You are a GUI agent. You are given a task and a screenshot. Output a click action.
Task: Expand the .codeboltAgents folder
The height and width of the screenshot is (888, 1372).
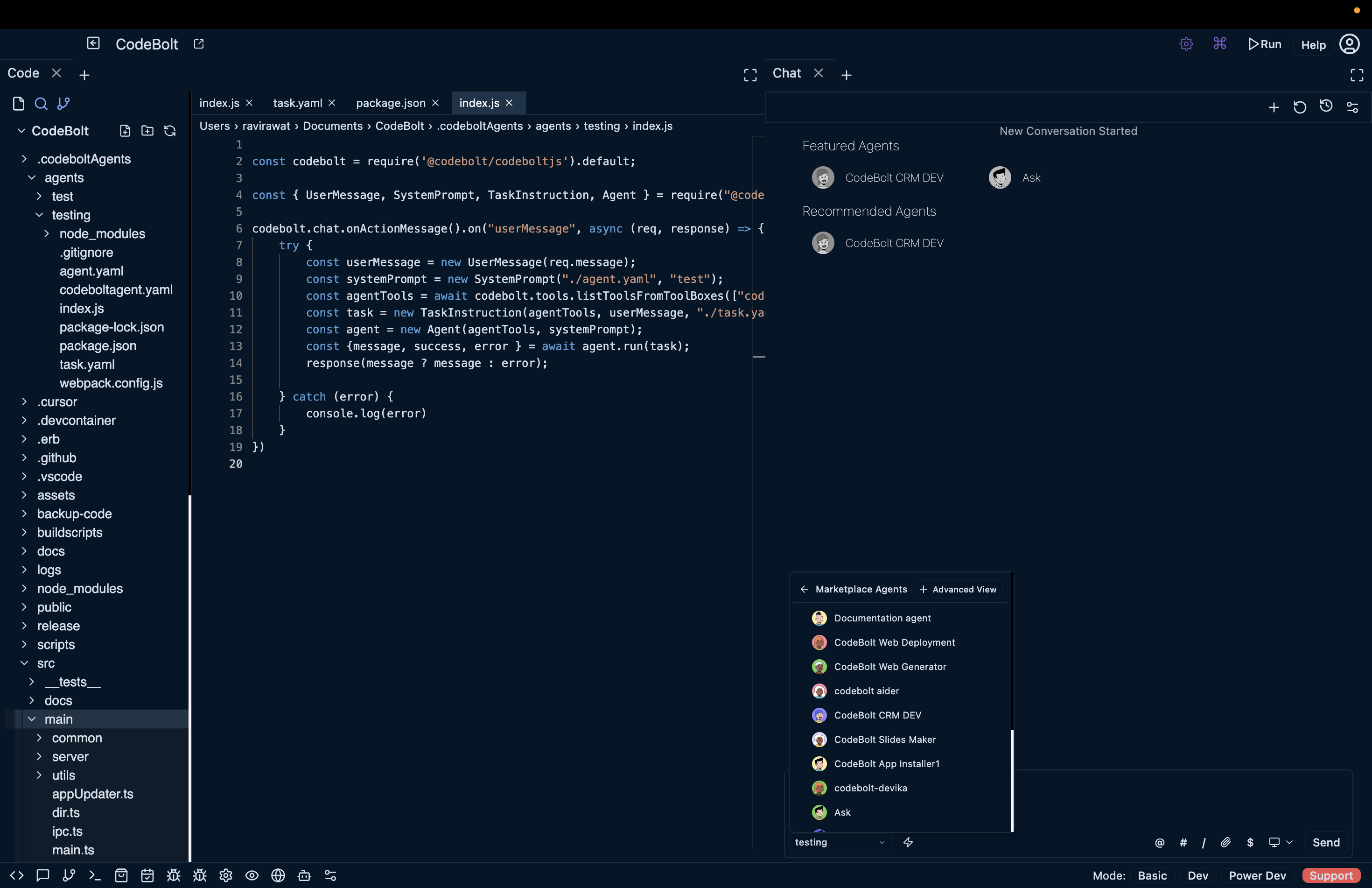click(x=24, y=159)
